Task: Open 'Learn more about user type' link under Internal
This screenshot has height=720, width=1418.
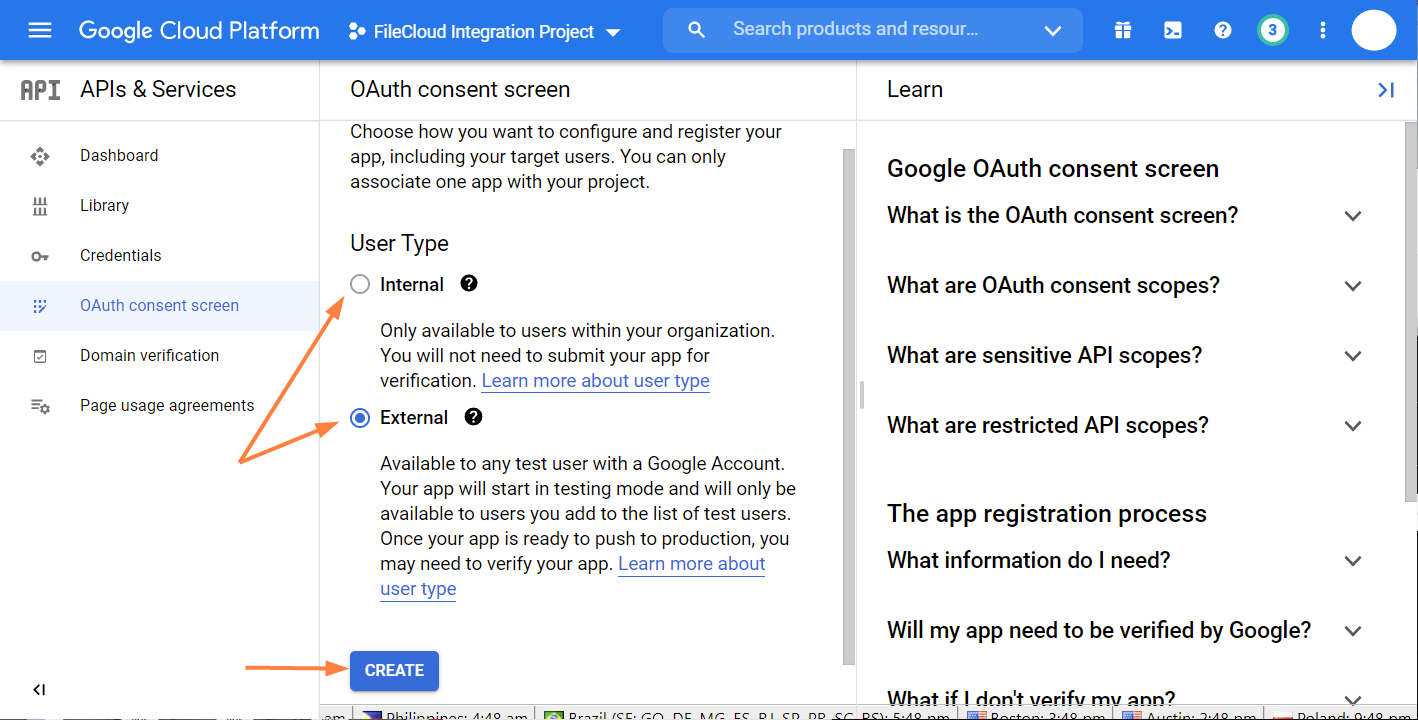Action: 595,381
